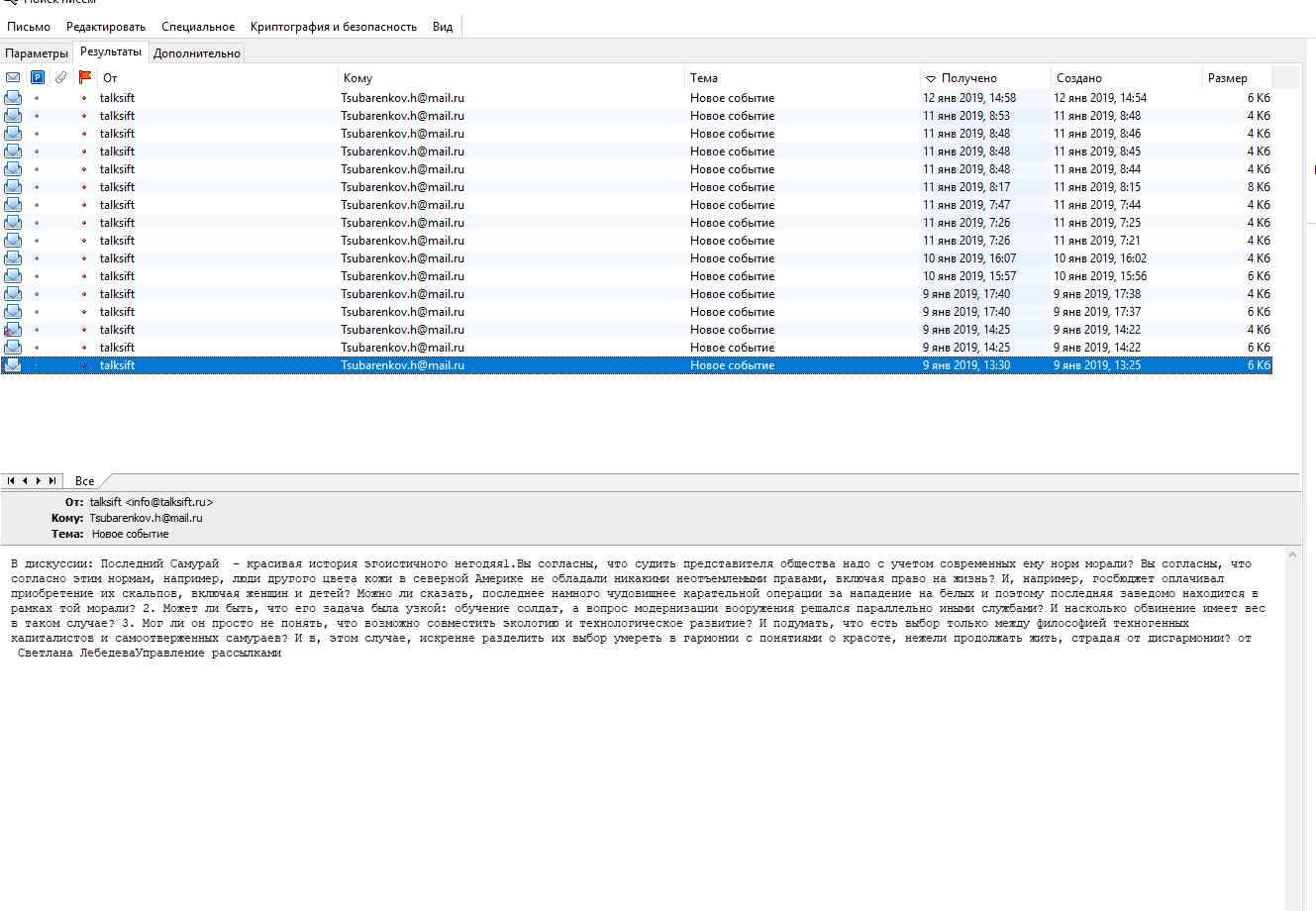Click the envelope status column header icon
This screenshot has height=911, width=1316.
13,77
